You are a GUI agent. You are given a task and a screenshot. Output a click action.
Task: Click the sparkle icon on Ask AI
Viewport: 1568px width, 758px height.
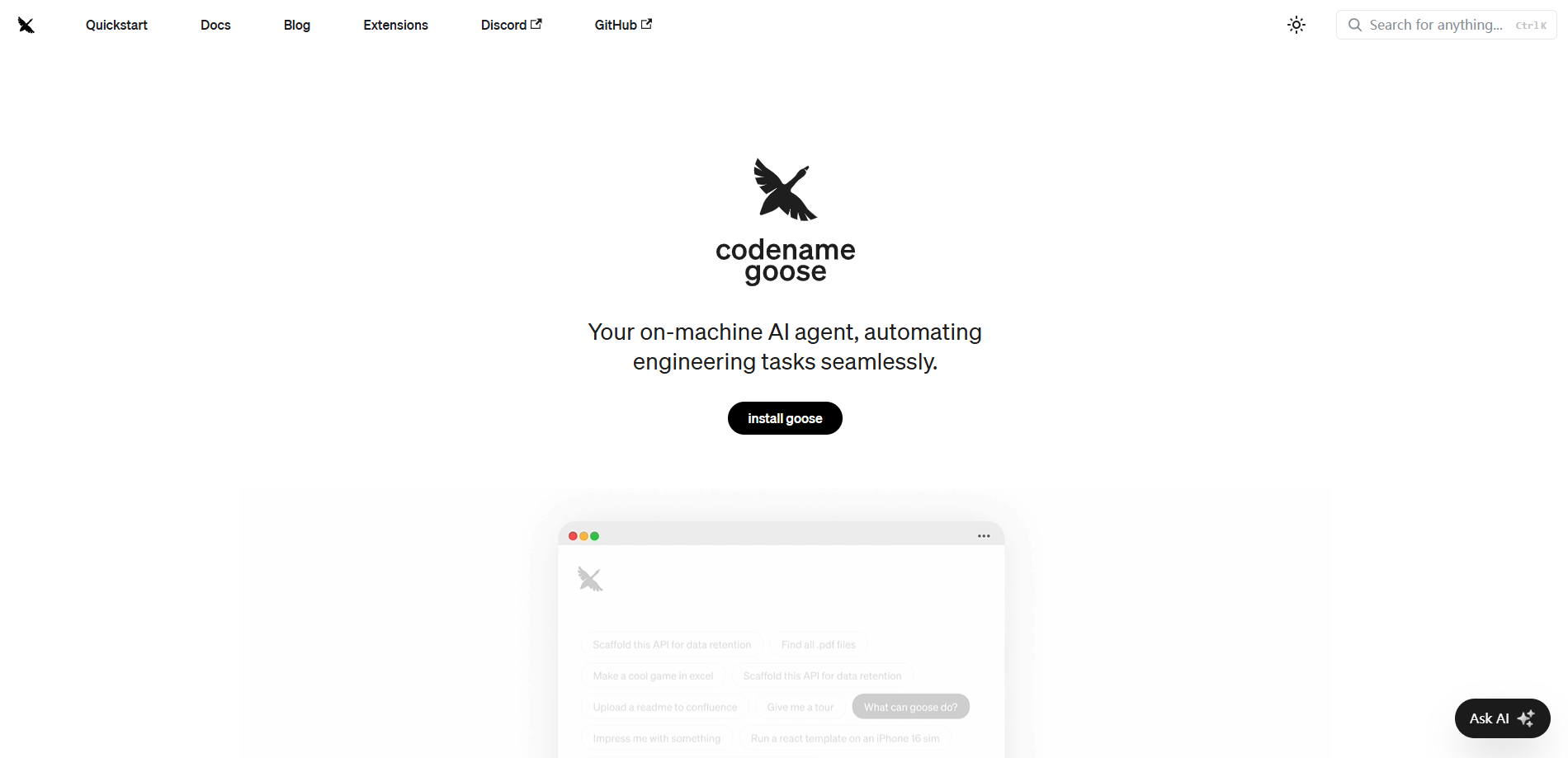point(1526,718)
